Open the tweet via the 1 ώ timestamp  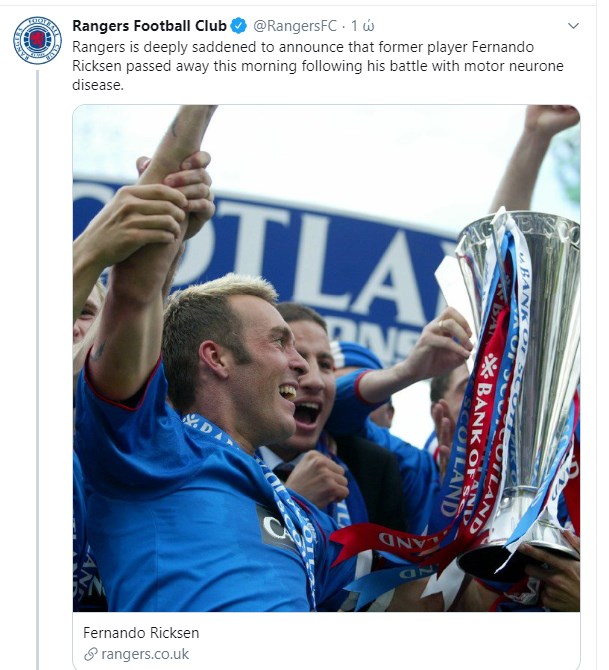click(362, 26)
